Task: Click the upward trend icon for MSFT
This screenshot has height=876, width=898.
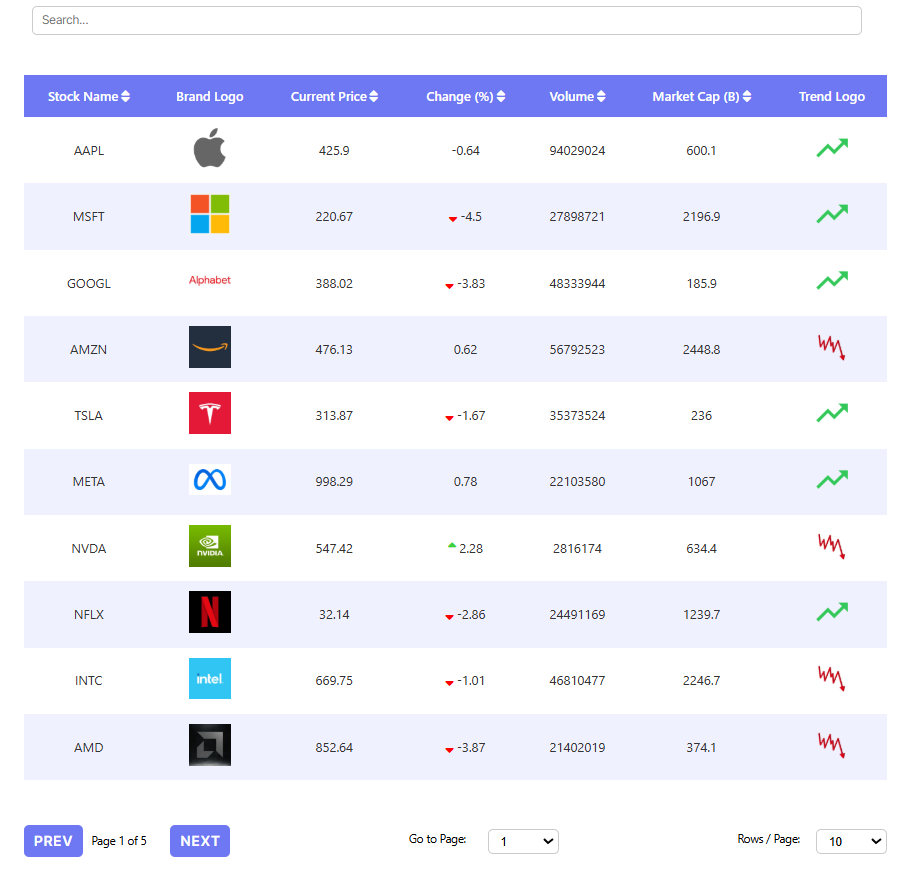Action: coord(832,214)
